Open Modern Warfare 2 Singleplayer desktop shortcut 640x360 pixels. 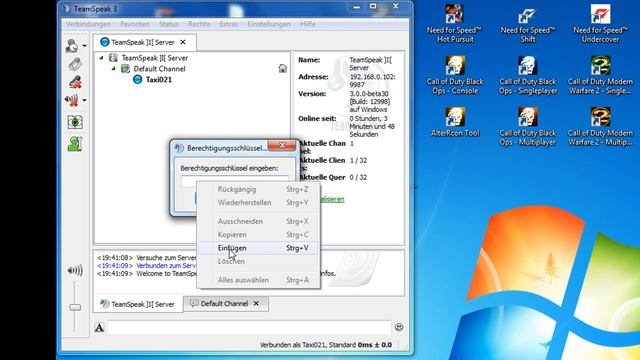[x=600, y=76]
